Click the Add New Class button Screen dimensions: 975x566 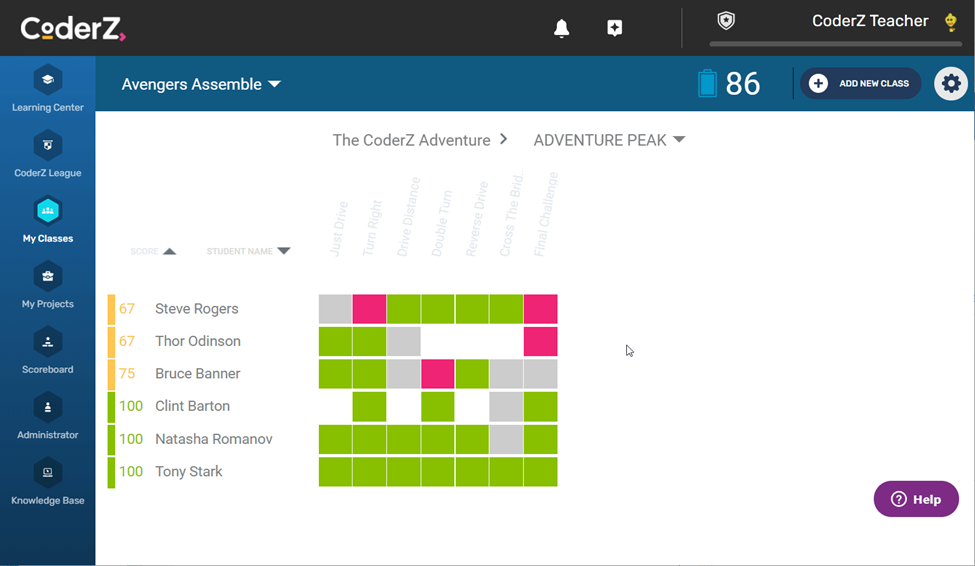860,84
